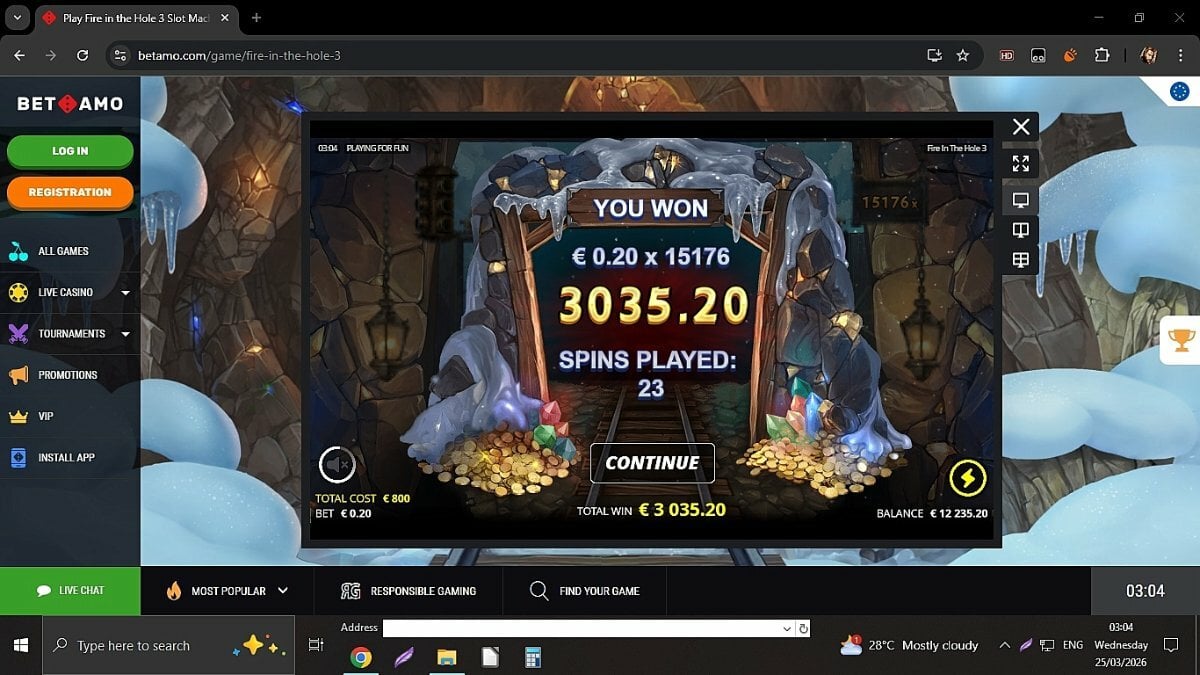The image size is (1200, 675).
Task: Select the four-panel grid view icon
Action: [x=1020, y=260]
